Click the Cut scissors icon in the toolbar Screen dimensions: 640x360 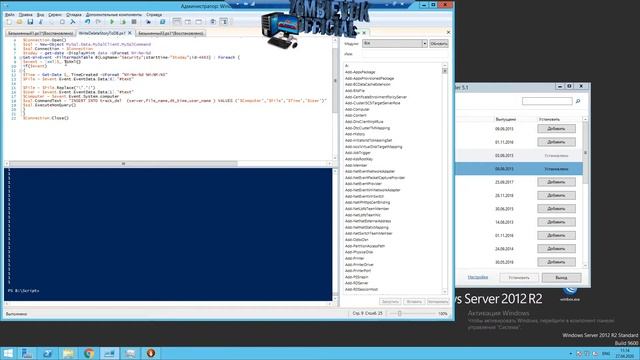pos(41,22)
